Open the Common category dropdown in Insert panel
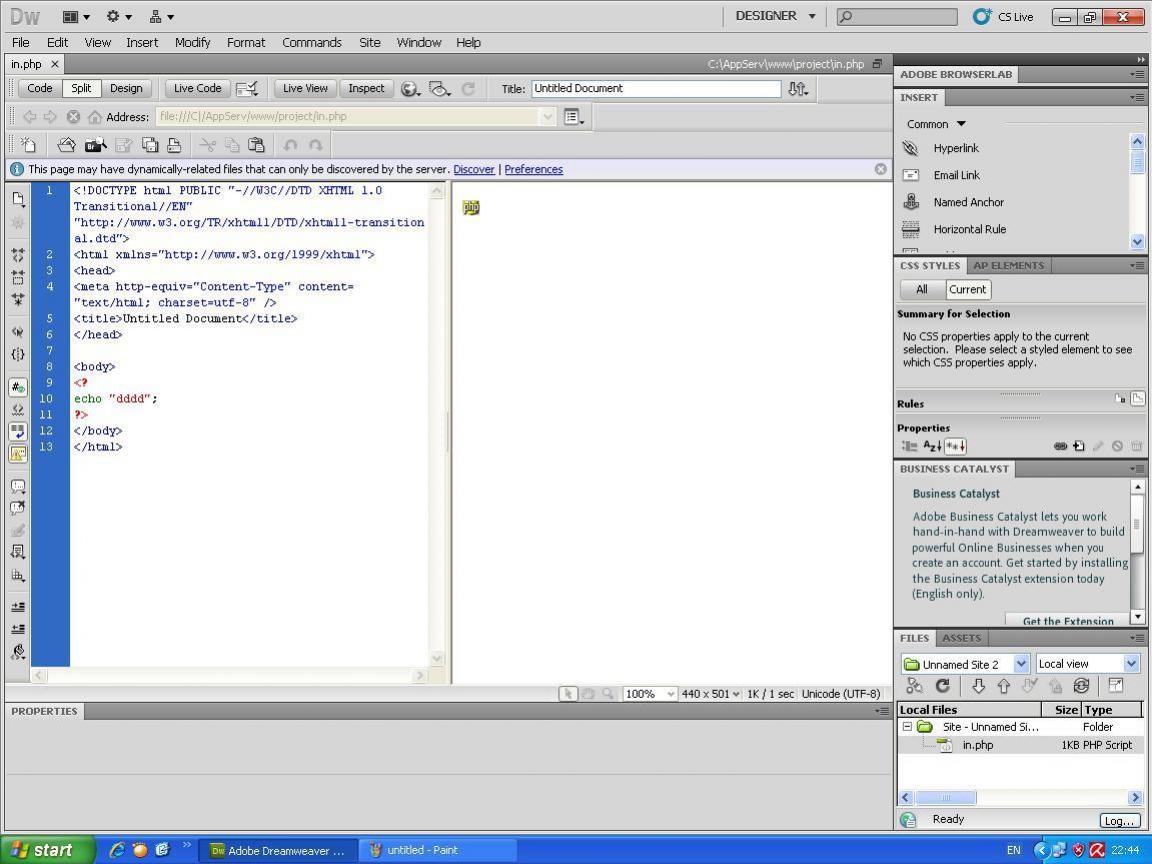The height and width of the screenshot is (864, 1152). coord(936,124)
